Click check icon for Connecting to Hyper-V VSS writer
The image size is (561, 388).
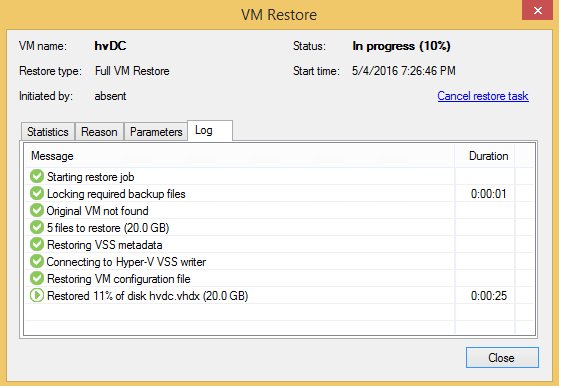click(36, 262)
